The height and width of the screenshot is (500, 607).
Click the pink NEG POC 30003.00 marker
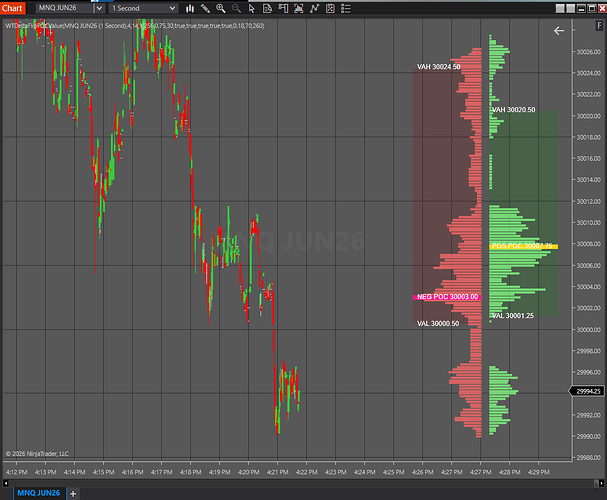pyautogui.click(x=447, y=297)
